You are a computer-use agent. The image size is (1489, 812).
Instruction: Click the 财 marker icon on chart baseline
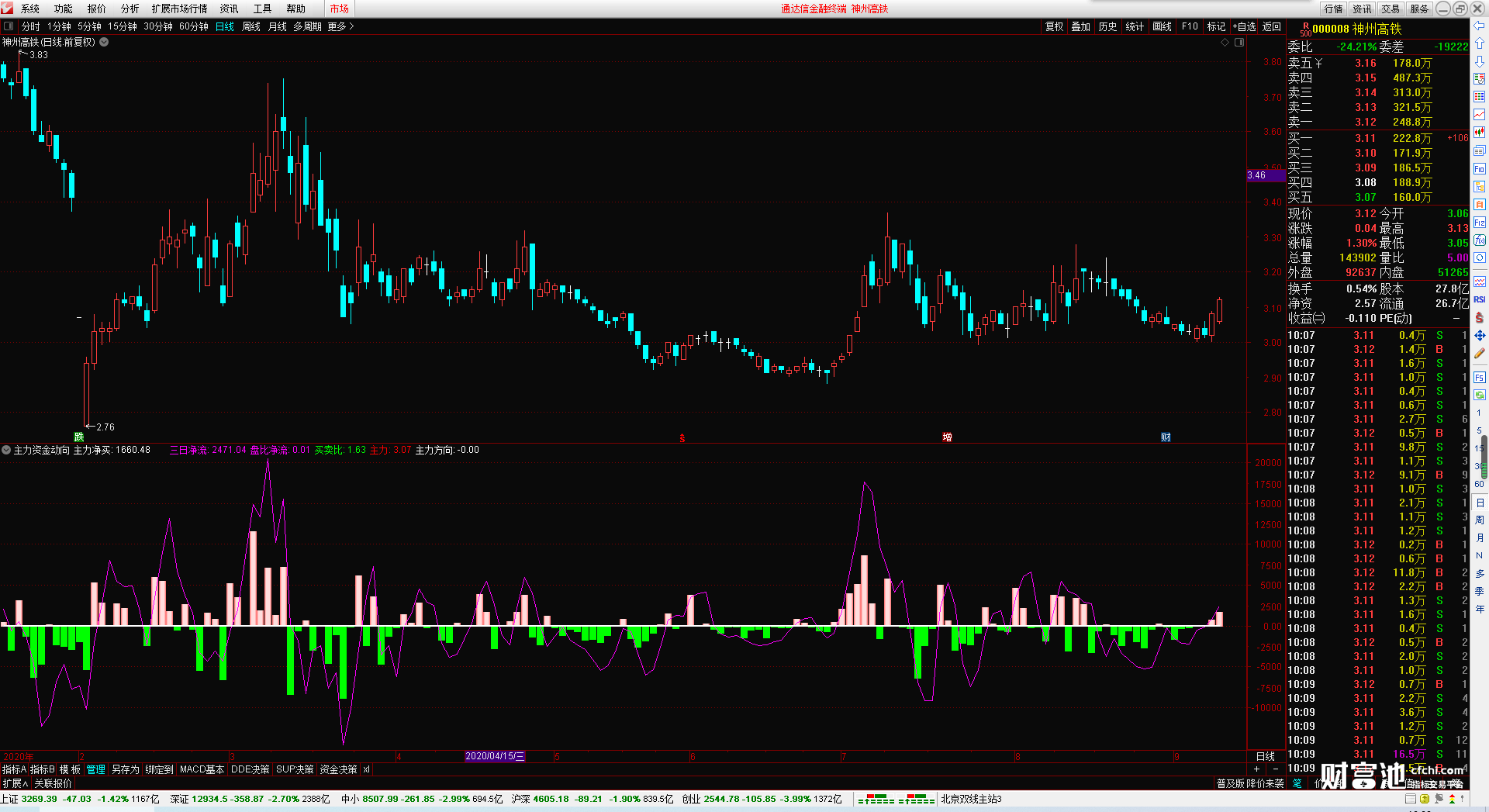pyautogui.click(x=1166, y=437)
